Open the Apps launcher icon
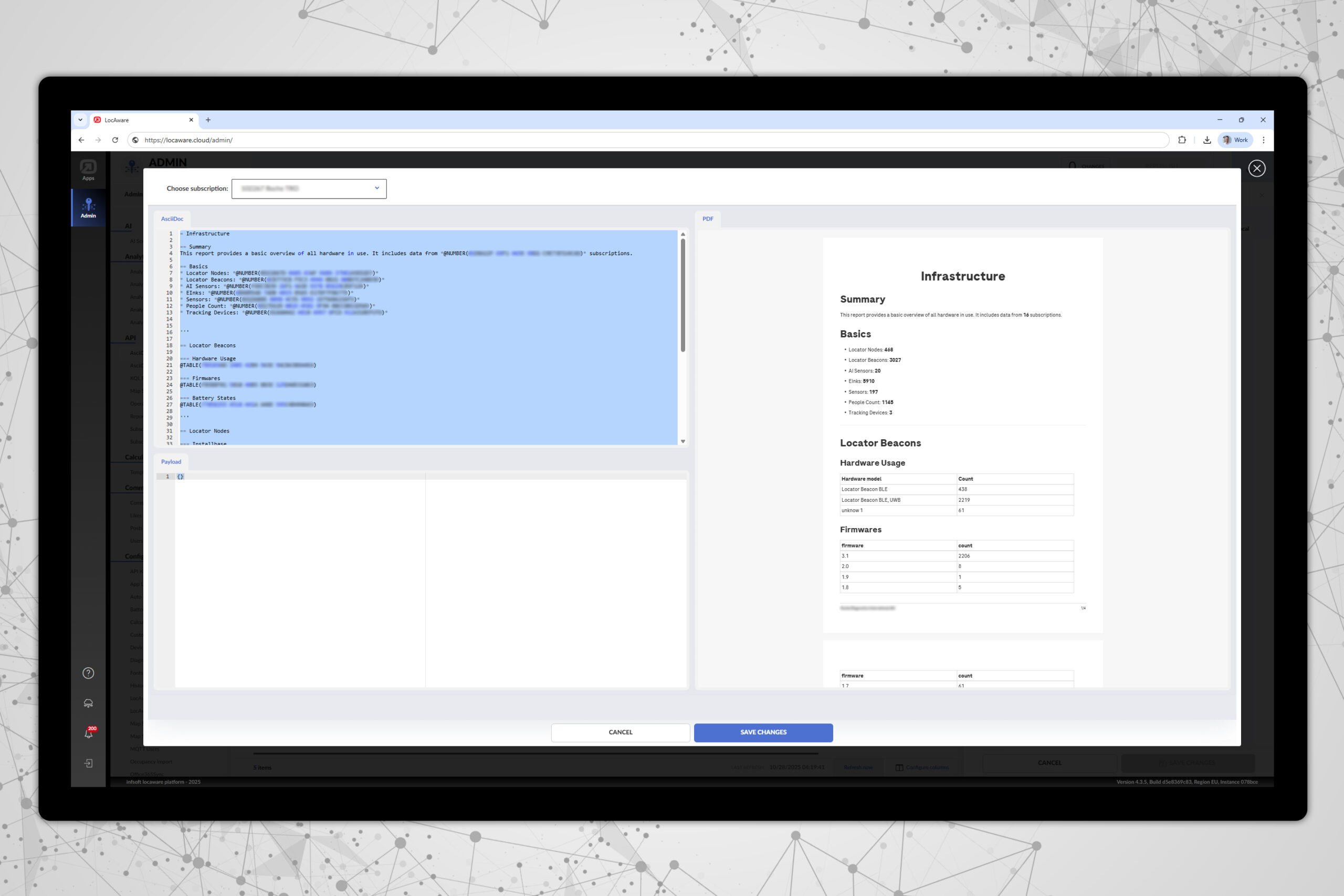 pos(88,170)
